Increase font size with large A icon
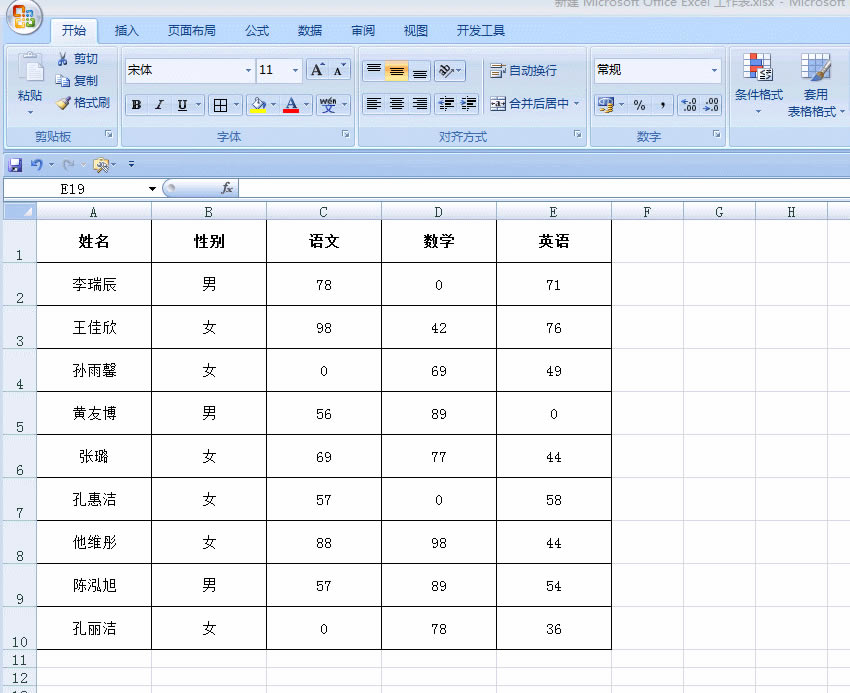850x693 pixels. point(317,70)
